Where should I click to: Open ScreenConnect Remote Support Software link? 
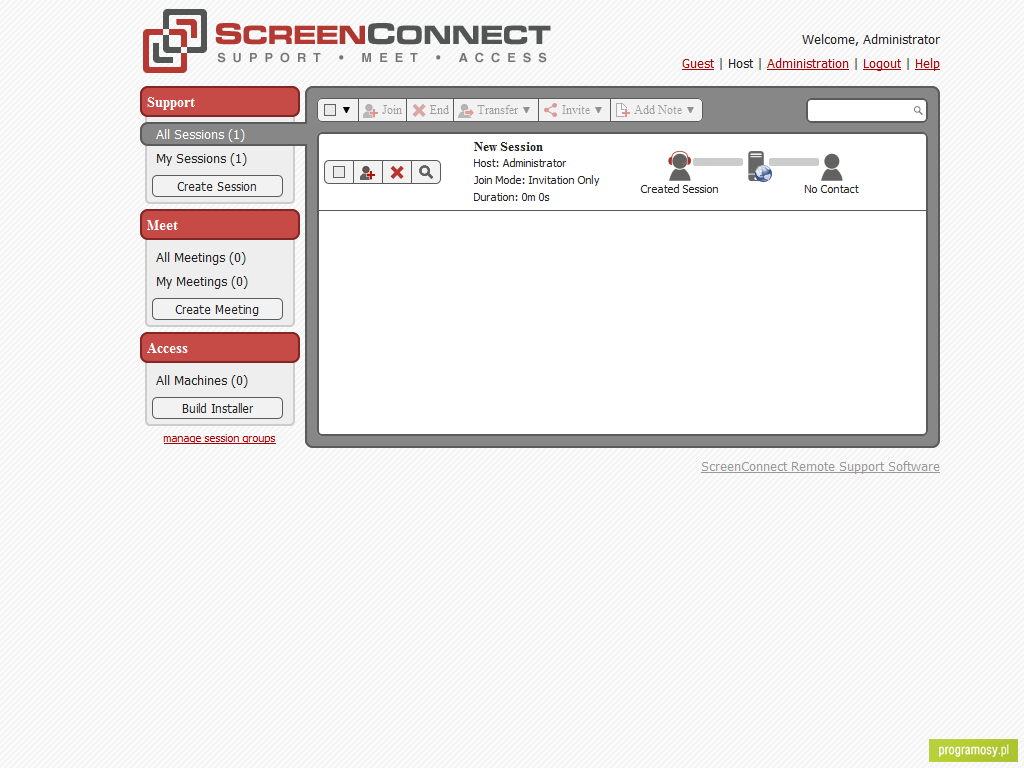[820, 467]
